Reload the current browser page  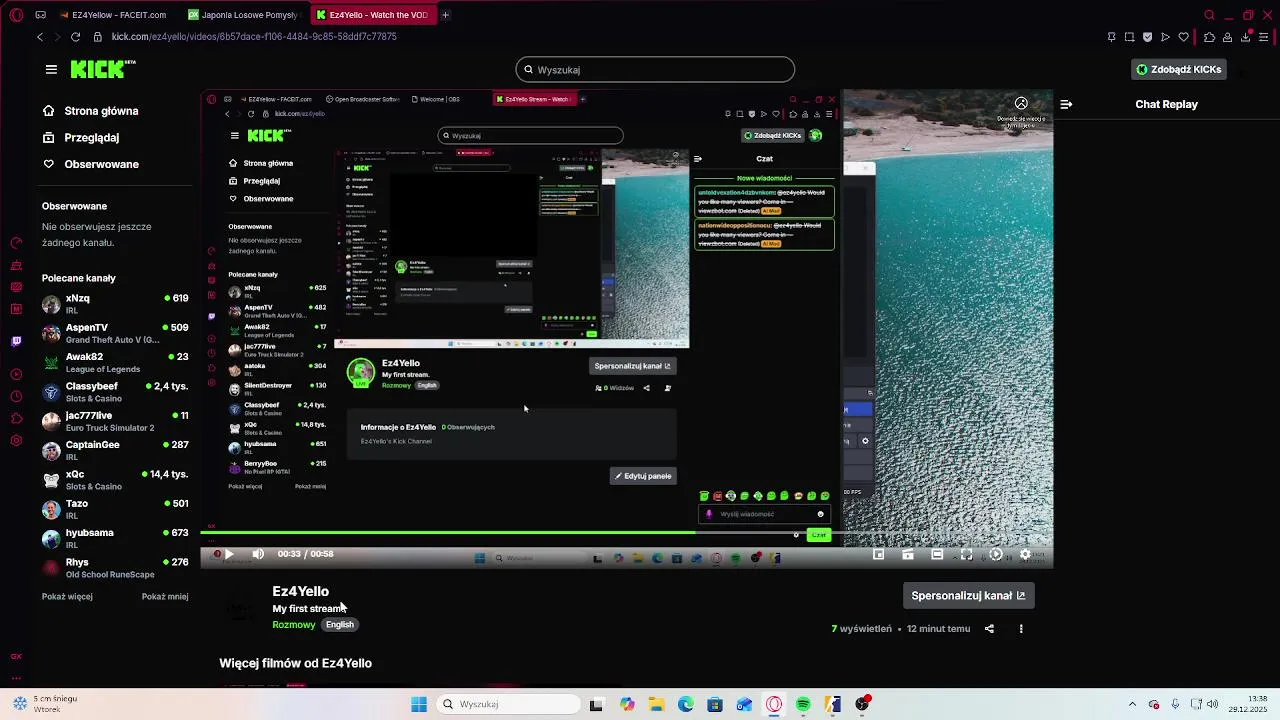[75, 37]
